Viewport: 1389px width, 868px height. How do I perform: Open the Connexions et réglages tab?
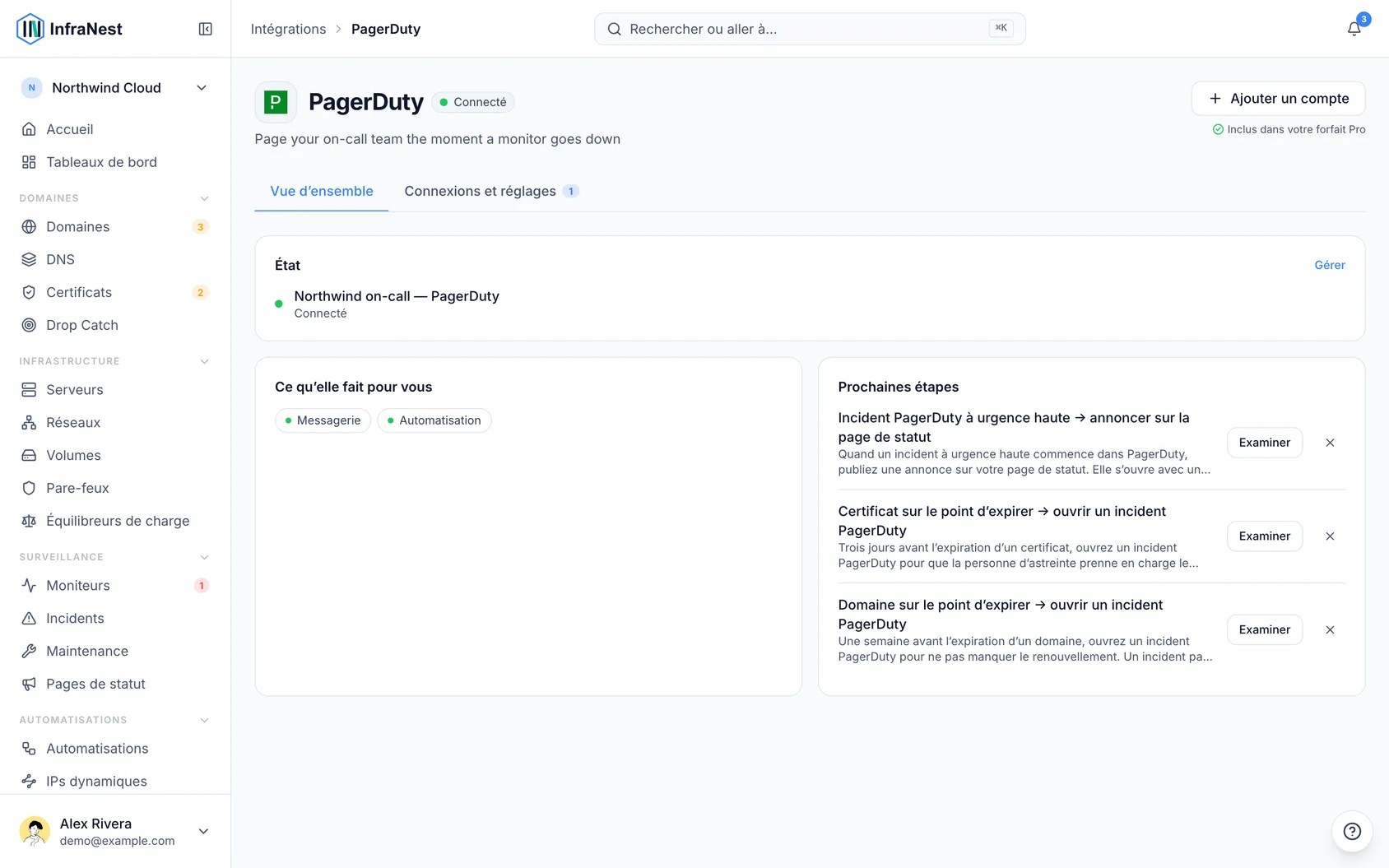tap(491, 191)
